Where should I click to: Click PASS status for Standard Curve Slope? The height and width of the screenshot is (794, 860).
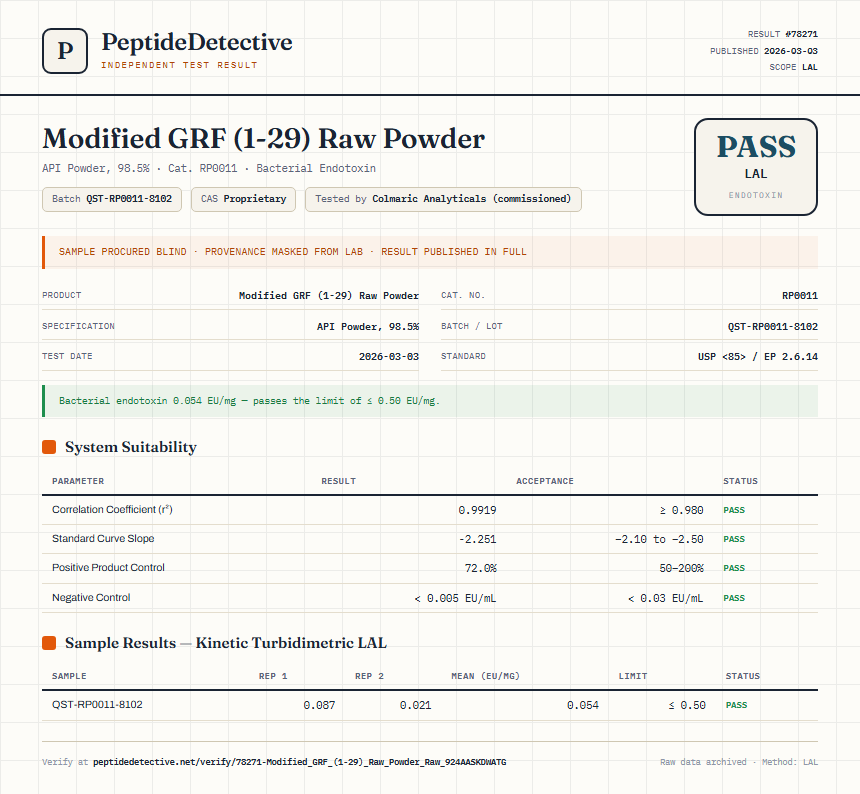(734, 539)
